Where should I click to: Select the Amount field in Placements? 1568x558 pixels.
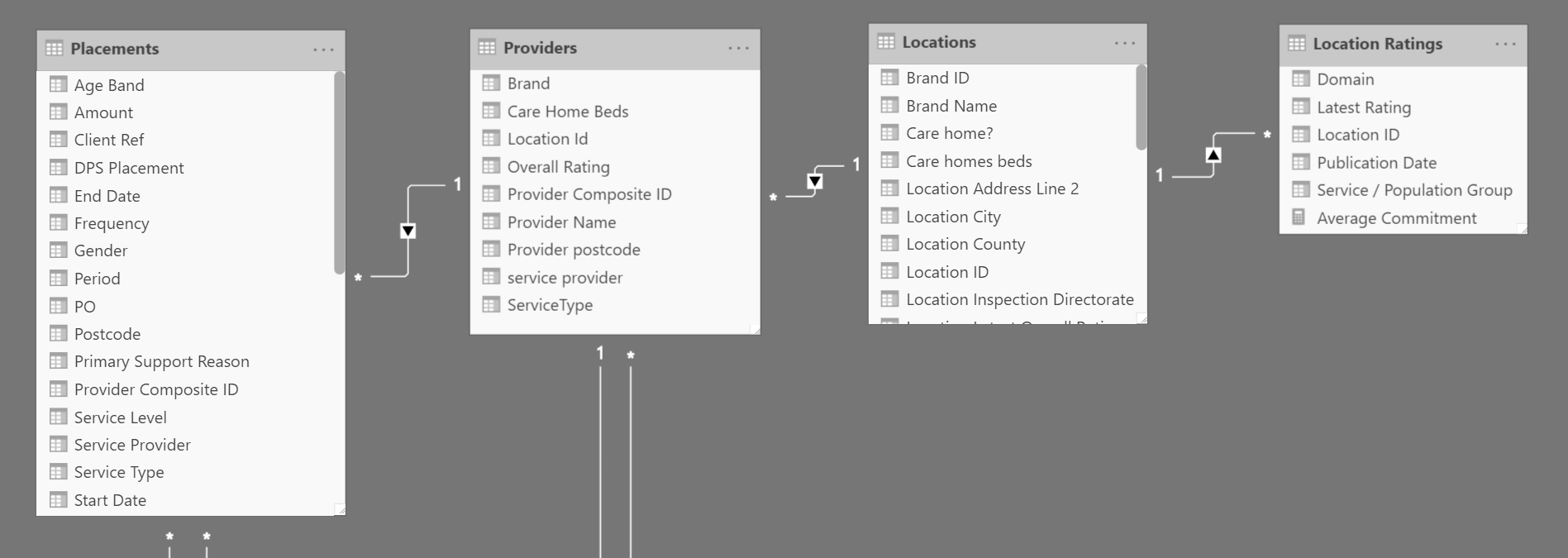103,112
